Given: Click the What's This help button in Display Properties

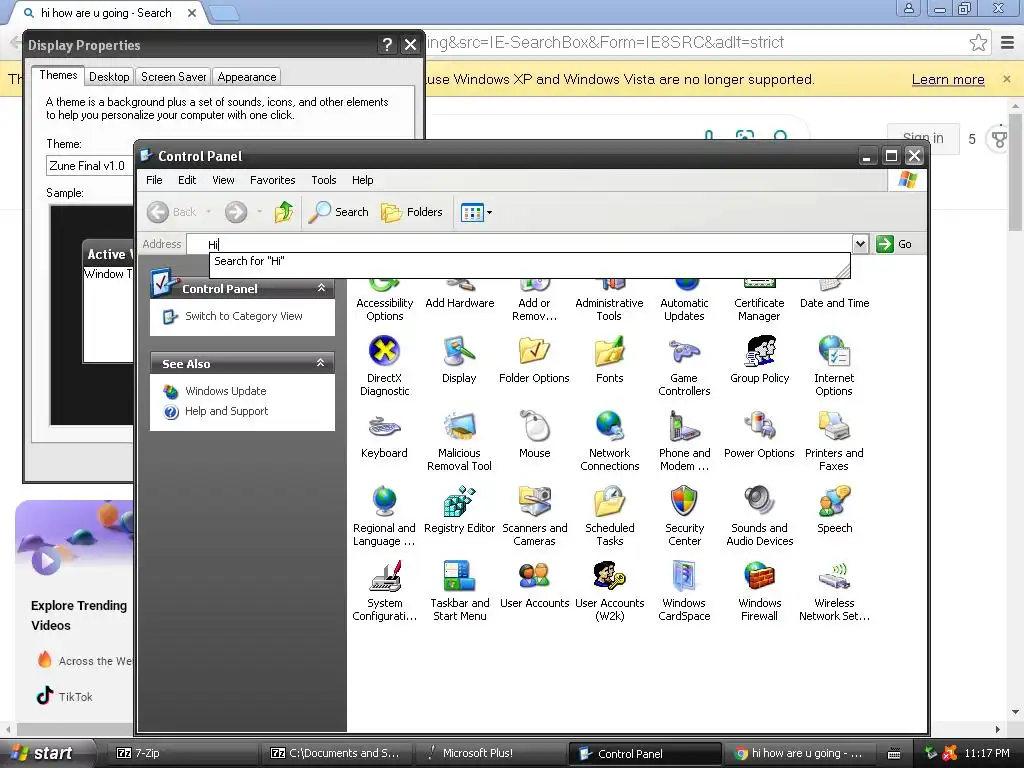Looking at the screenshot, I should [x=387, y=44].
